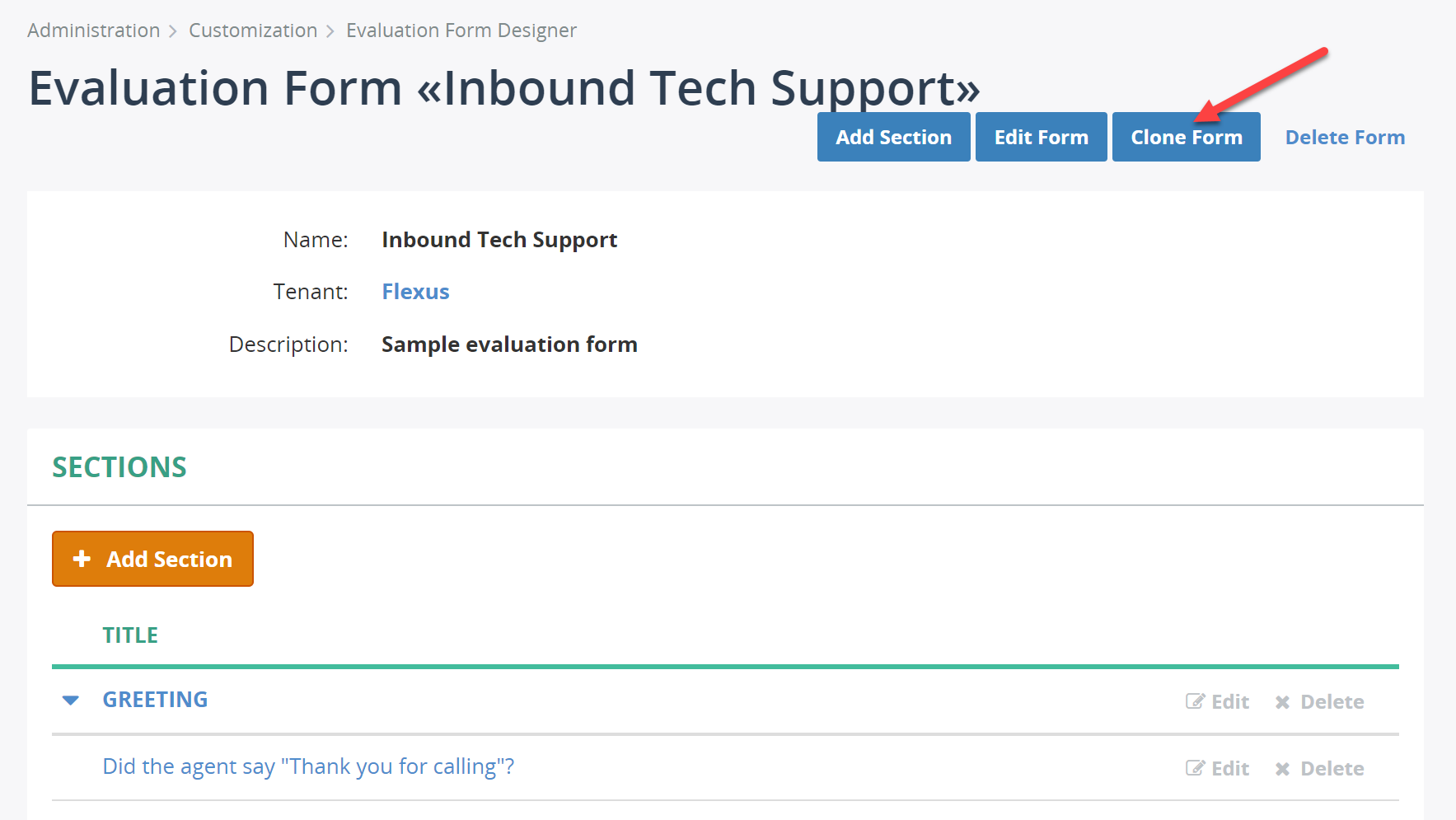This screenshot has width=1456, height=820.
Task: Click the Delete Form link
Action: pos(1345,138)
